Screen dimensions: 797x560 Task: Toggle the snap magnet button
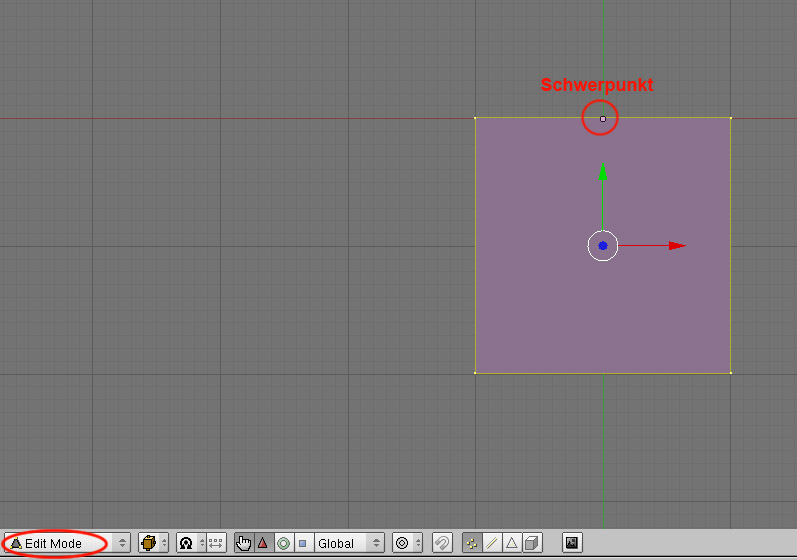tap(442, 543)
